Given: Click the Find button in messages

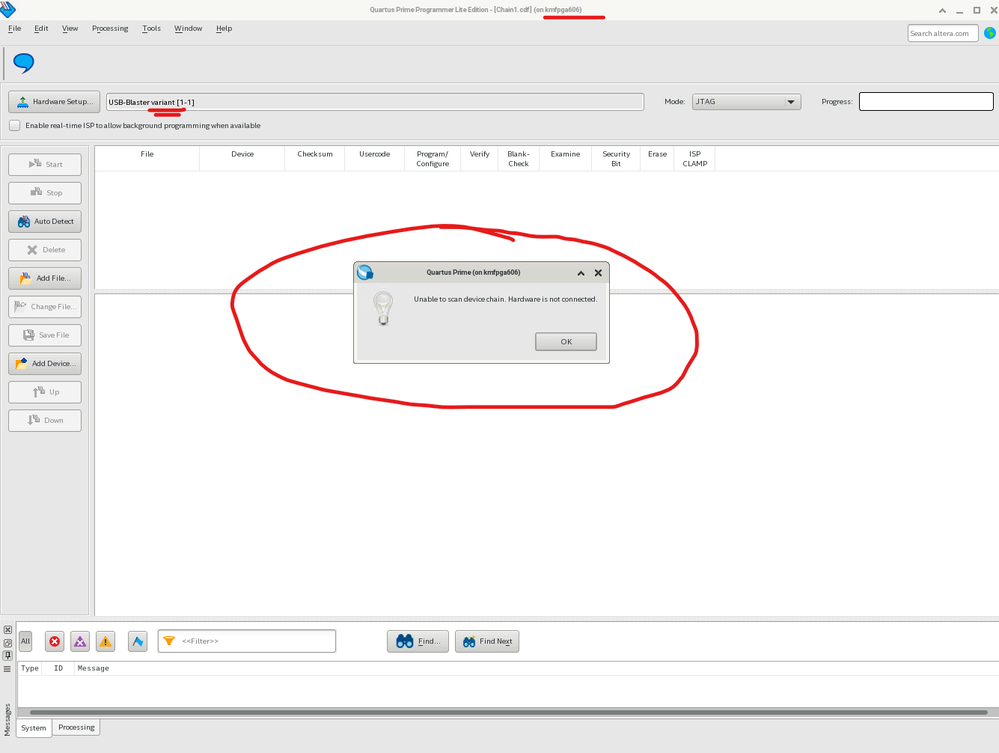Looking at the screenshot, I should pos(417,642).
